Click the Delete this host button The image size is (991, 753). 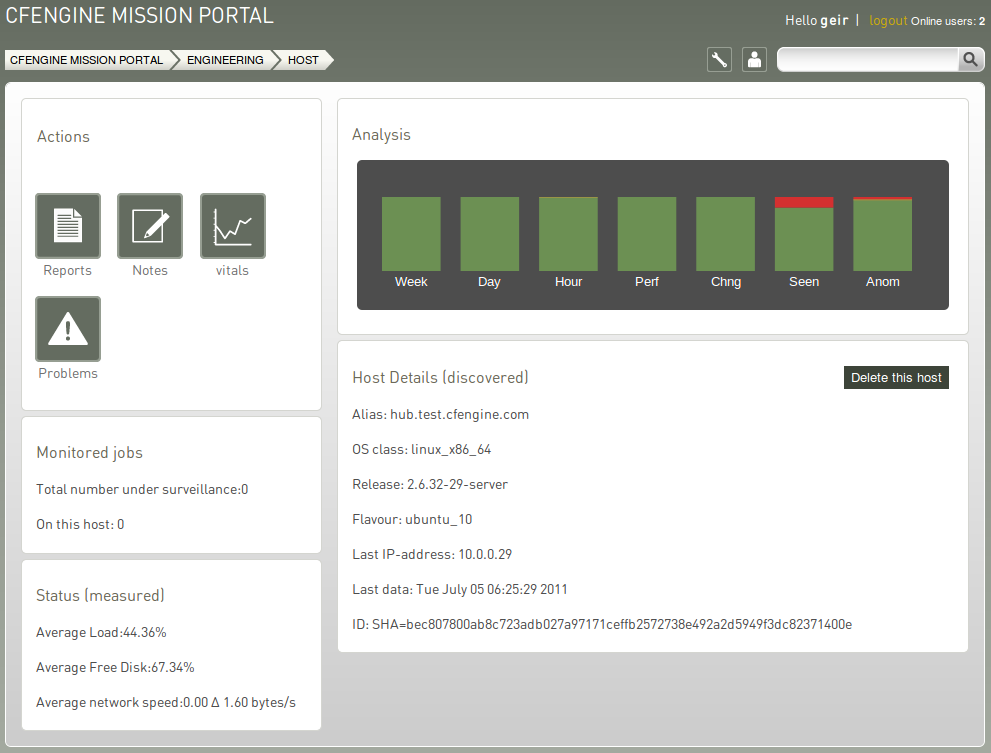coord(896,377)
